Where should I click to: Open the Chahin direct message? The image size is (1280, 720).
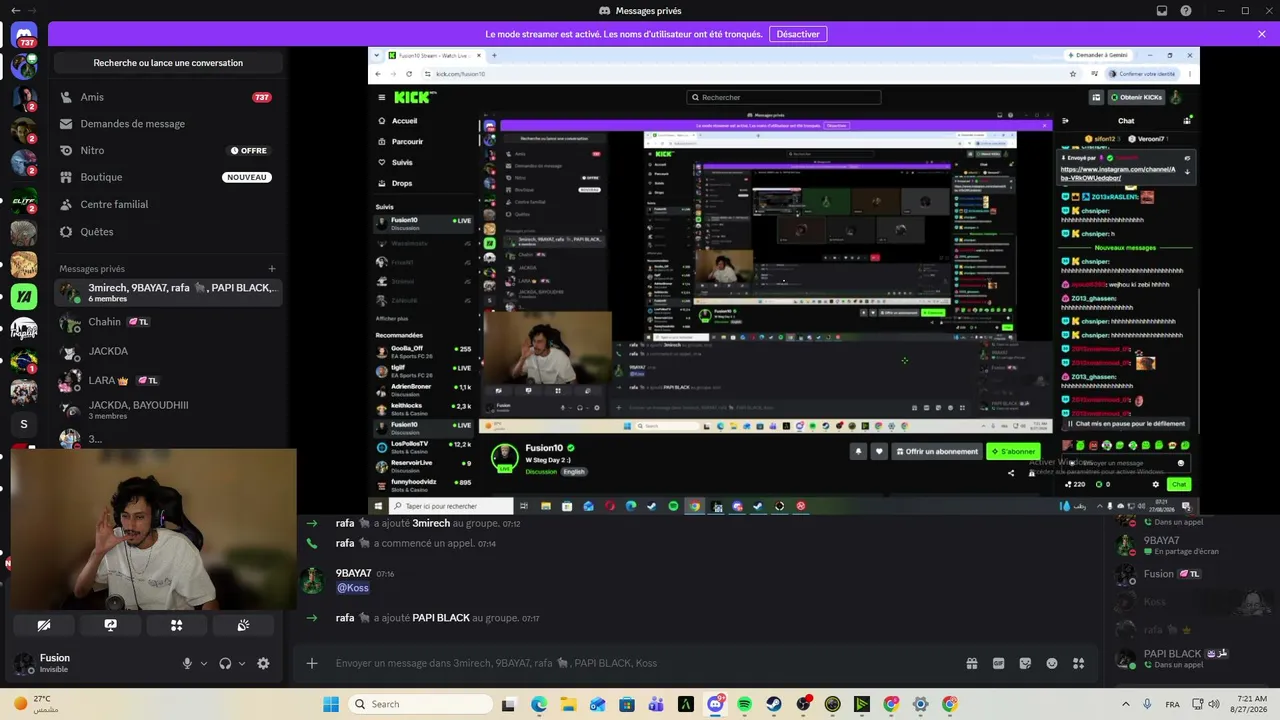point(166,322)
